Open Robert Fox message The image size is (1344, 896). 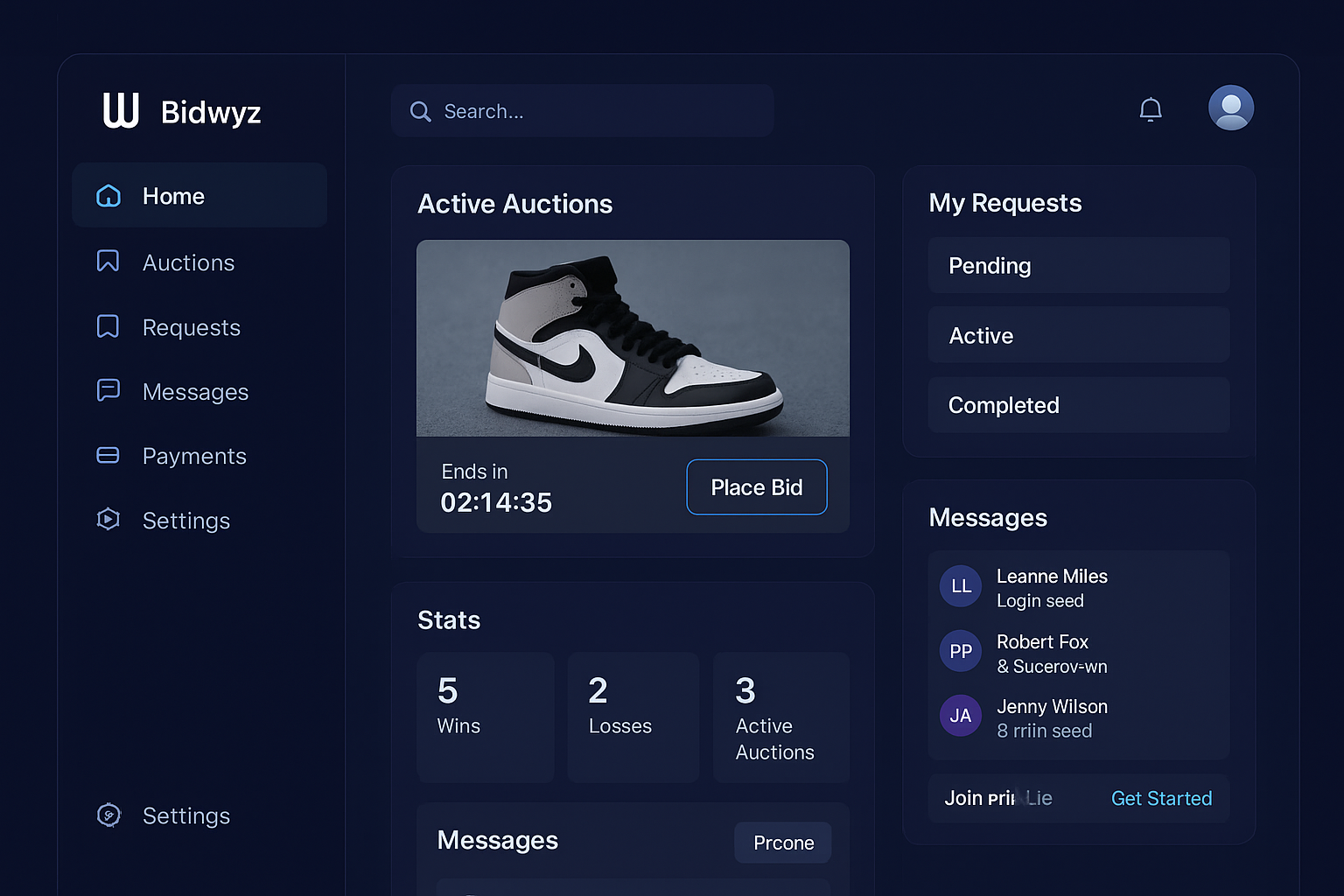click(x=1079, y=653)
